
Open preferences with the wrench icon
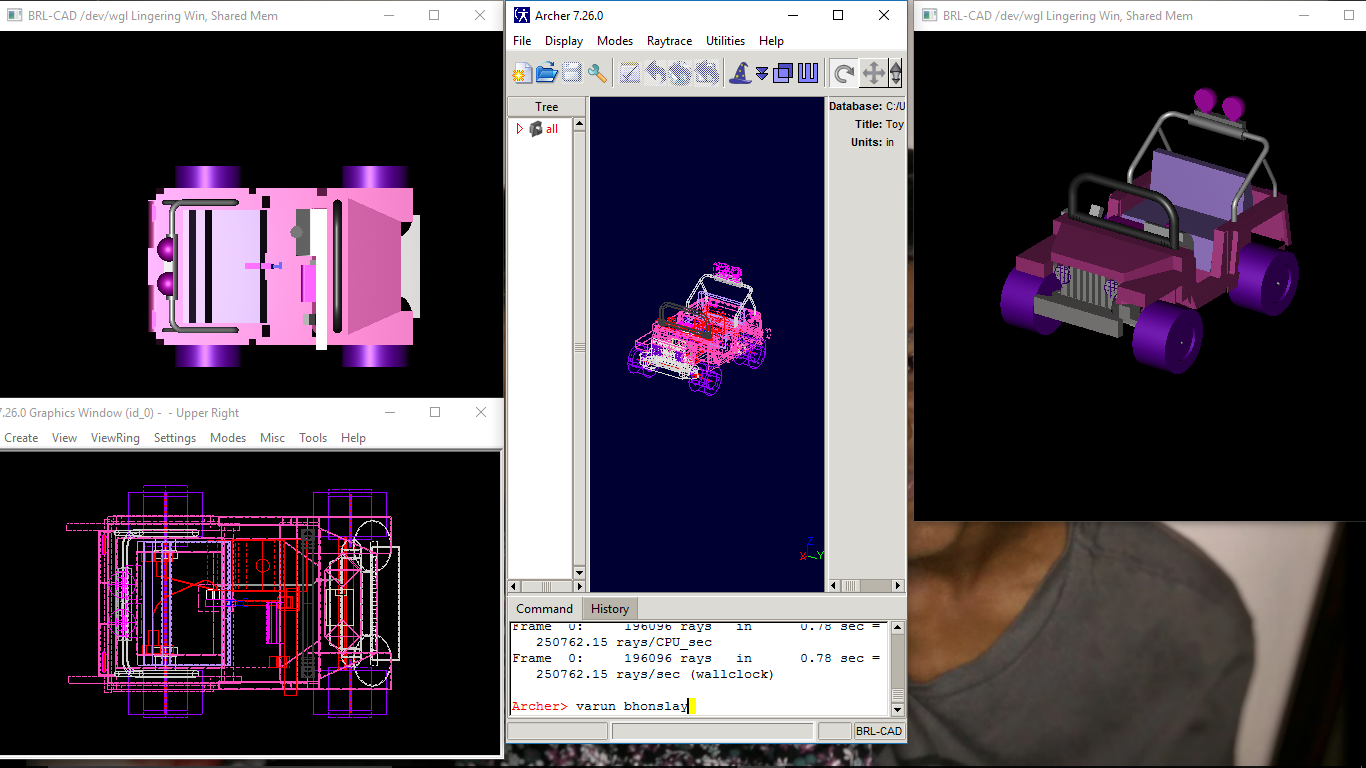[x=597, y=73]
